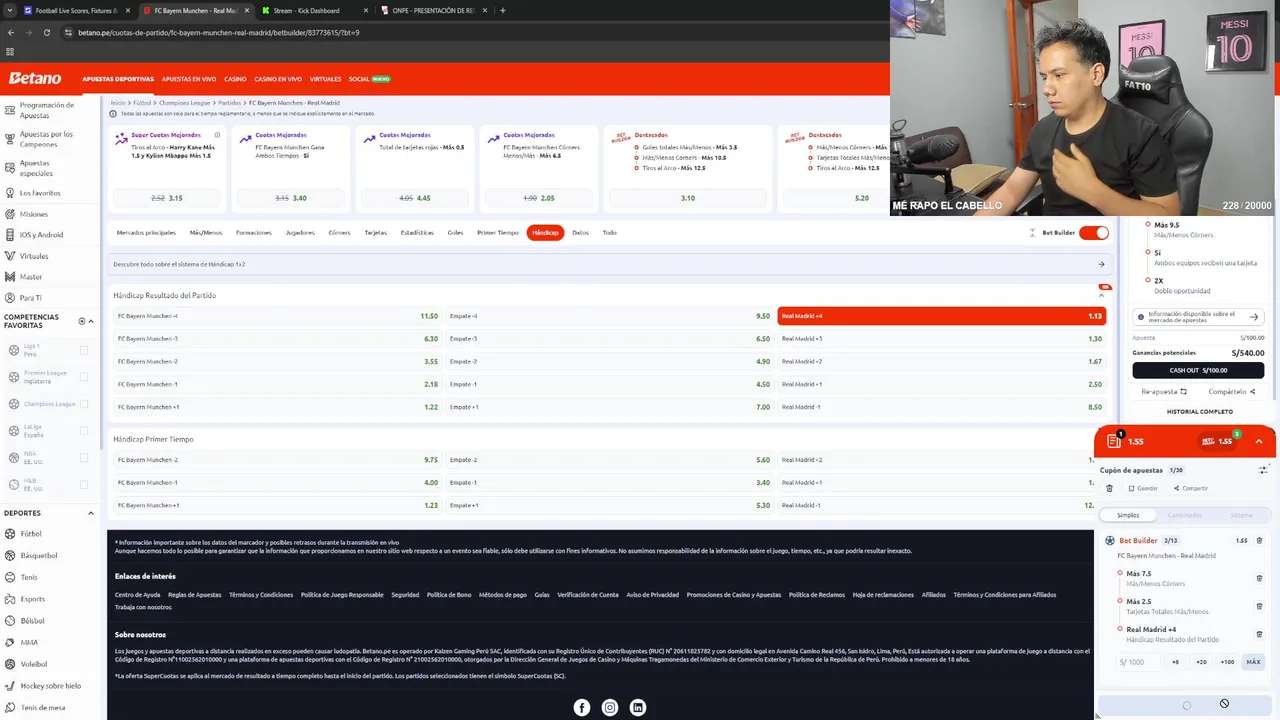Click the Básquetbol sport icon in sidebar
1280x720 pixels.
click(x=11, y=555)
